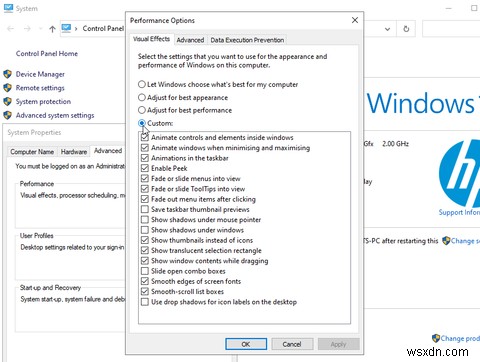Open the address bar history dropdown
This screenshot has height=362, width=480.
tap(387, 29)
